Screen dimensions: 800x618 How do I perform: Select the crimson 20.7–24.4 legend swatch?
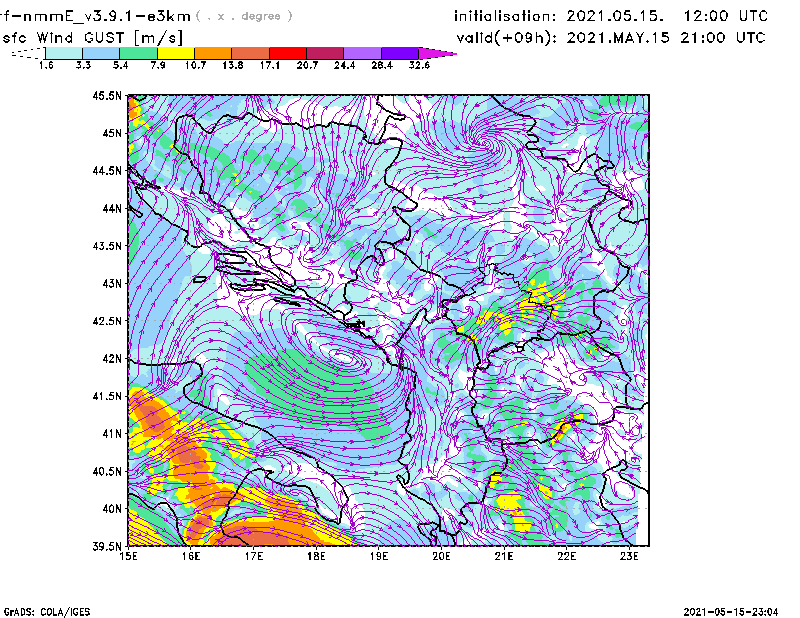[x=325, y=53]
